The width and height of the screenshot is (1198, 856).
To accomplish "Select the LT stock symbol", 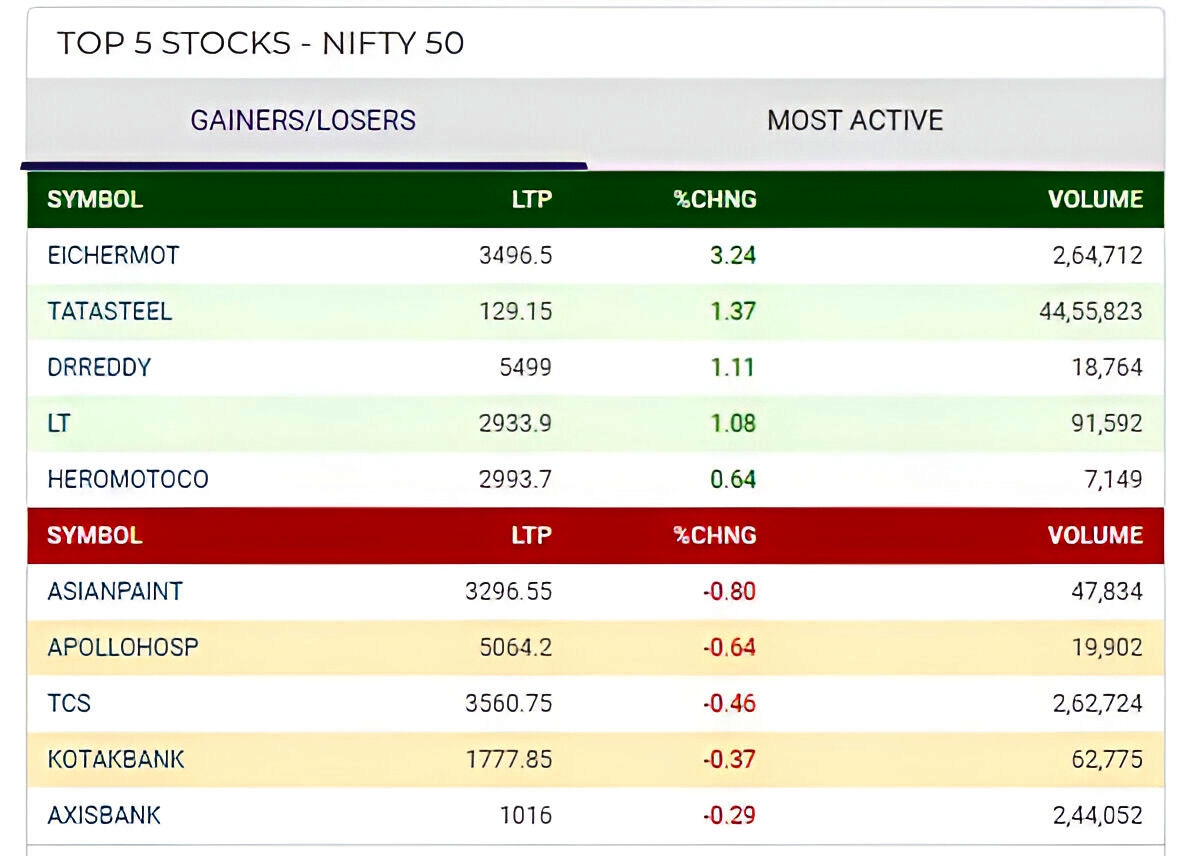I will point(58,423).
